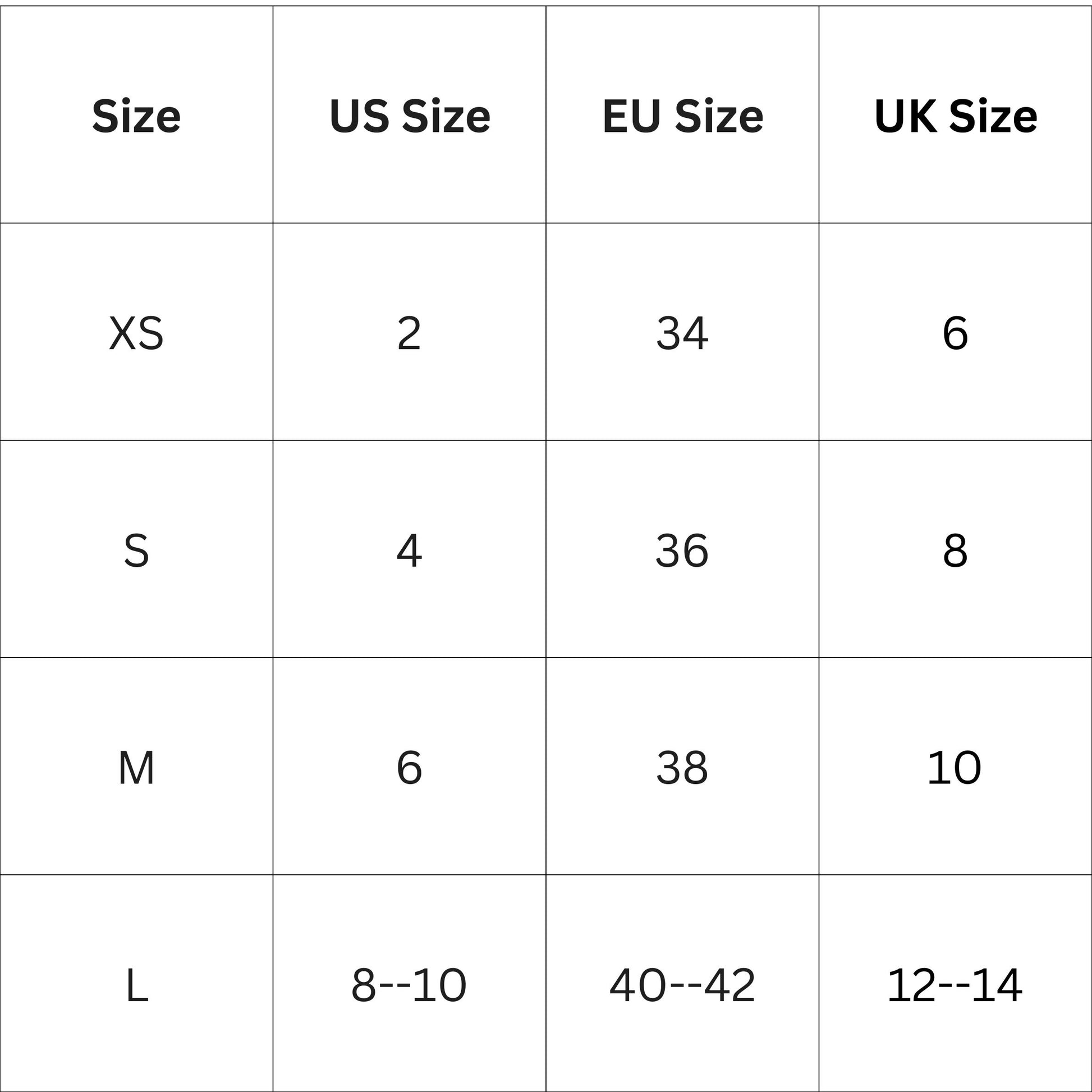The width and height of the screenshot is (1092, 1092).
Task: Click UK size 8 cell
Action: click(x=955, y=550)
